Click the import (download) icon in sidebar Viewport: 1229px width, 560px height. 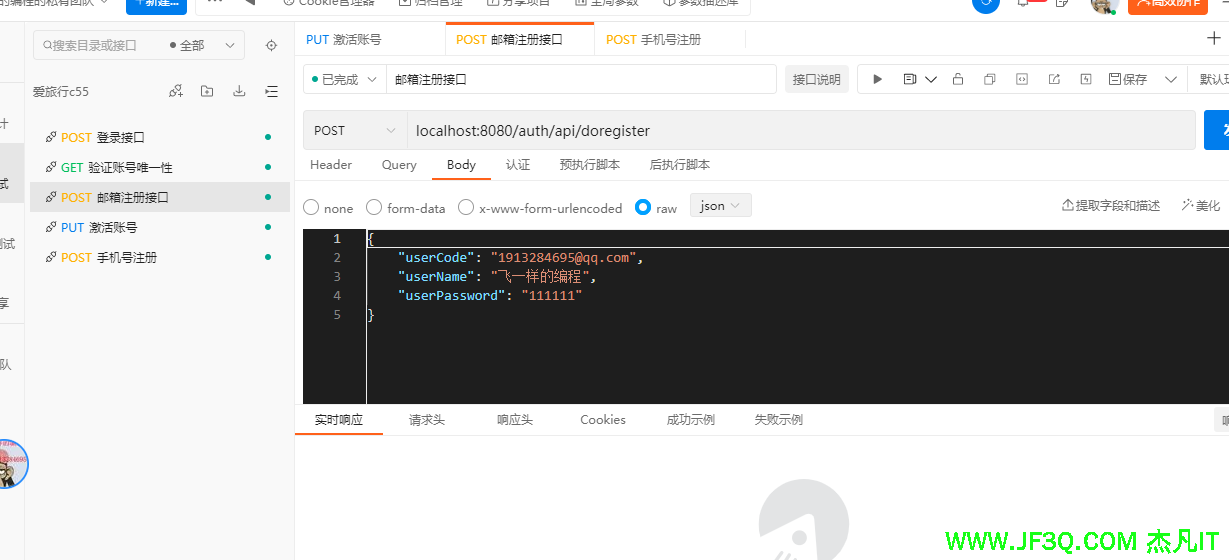click(x=239, y=91)
